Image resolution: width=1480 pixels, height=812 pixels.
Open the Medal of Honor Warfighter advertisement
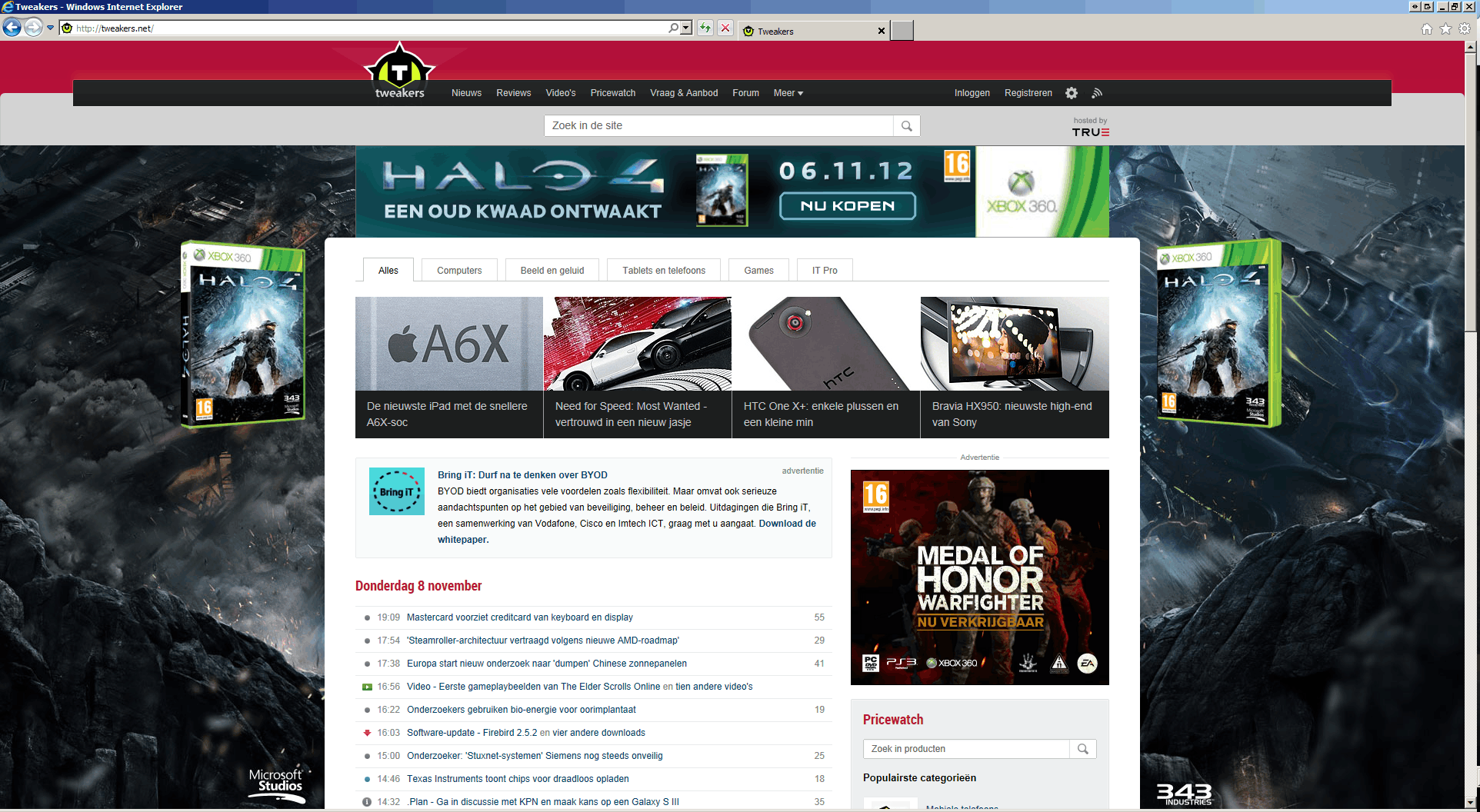980,577
